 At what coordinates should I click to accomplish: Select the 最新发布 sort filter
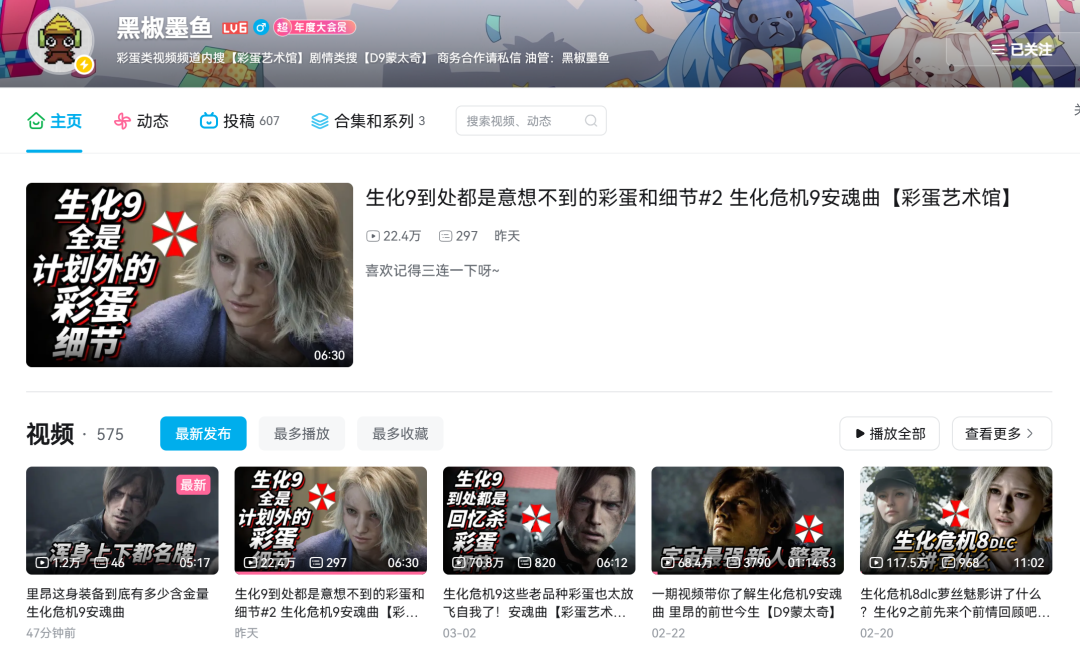[203, 434]
